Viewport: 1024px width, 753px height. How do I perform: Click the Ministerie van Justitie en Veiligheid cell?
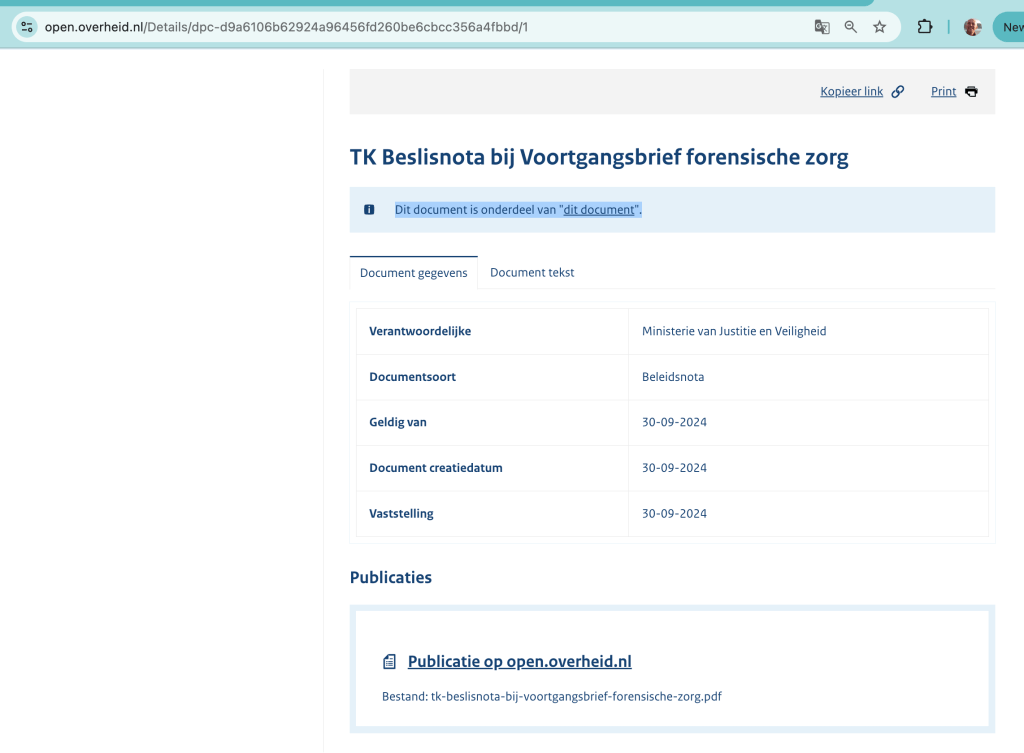734,331
